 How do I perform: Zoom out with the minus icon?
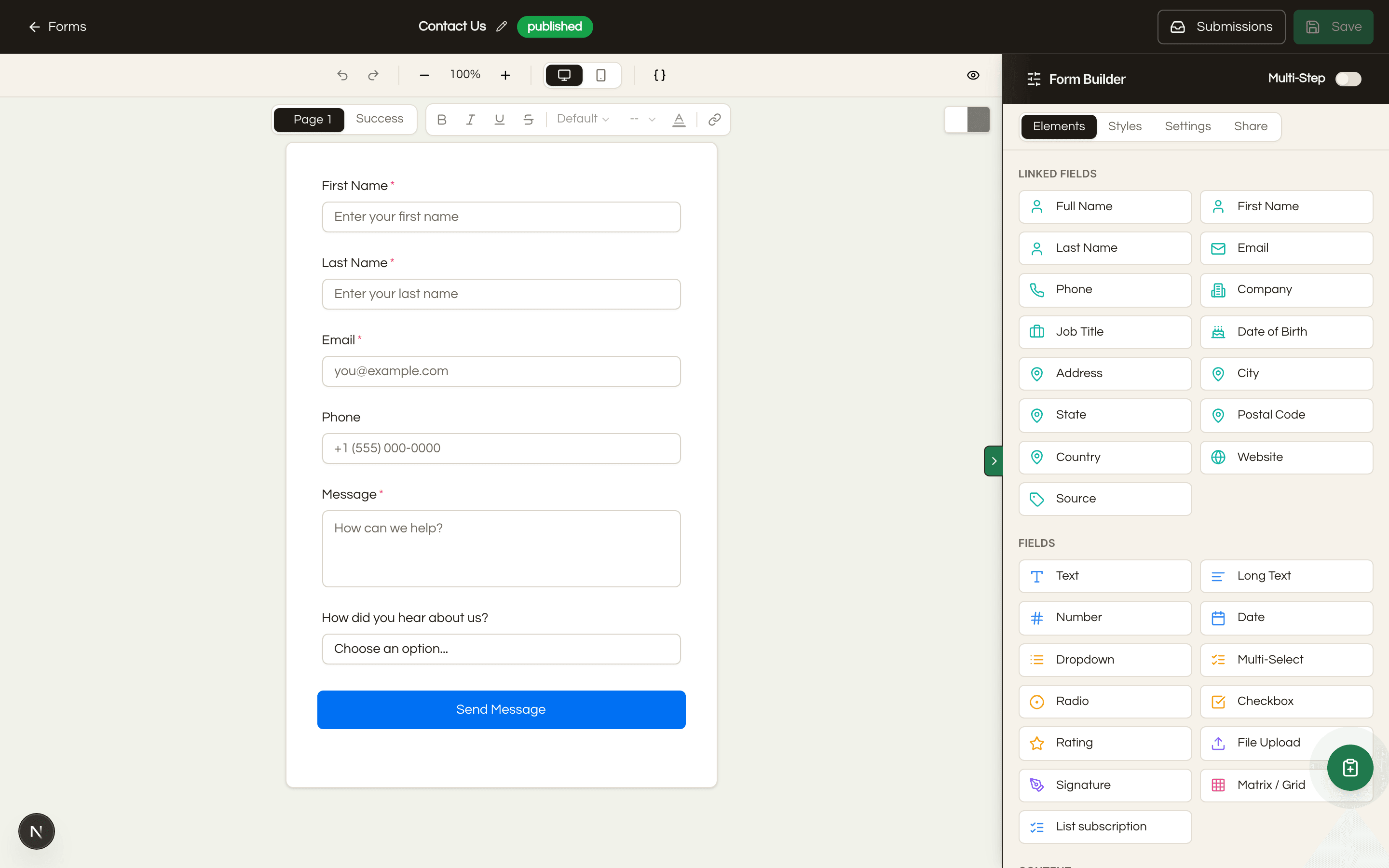(x=424, y=75)
